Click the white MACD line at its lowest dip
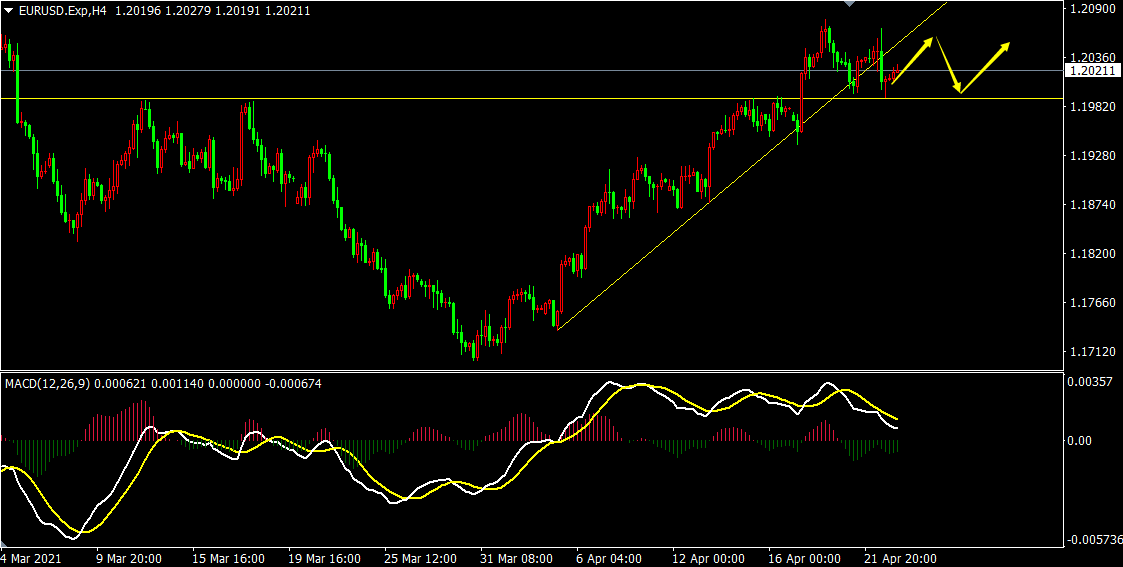1123x567 pixels. pos(73,538)
